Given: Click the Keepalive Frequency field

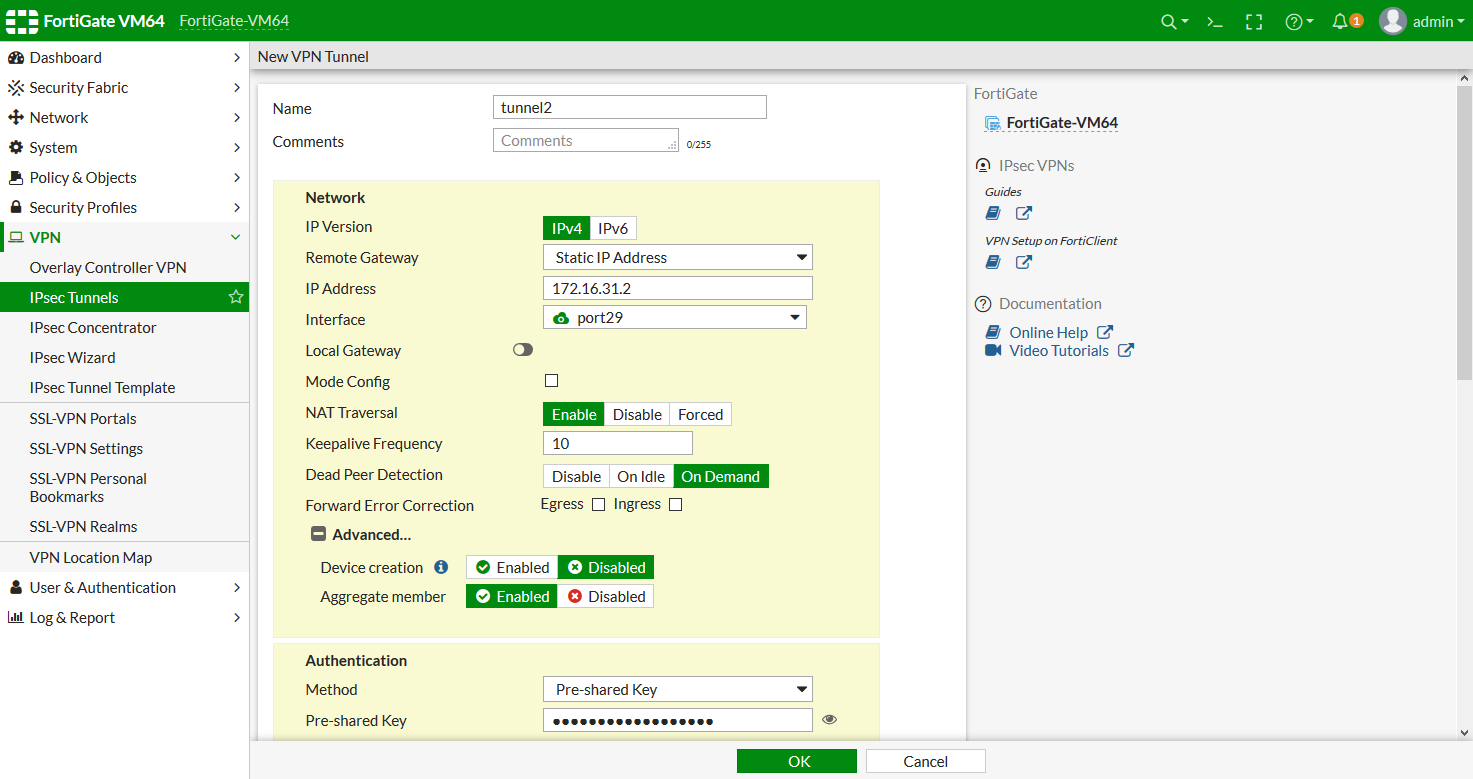Looking at the screenshot, I should (618, 443).
